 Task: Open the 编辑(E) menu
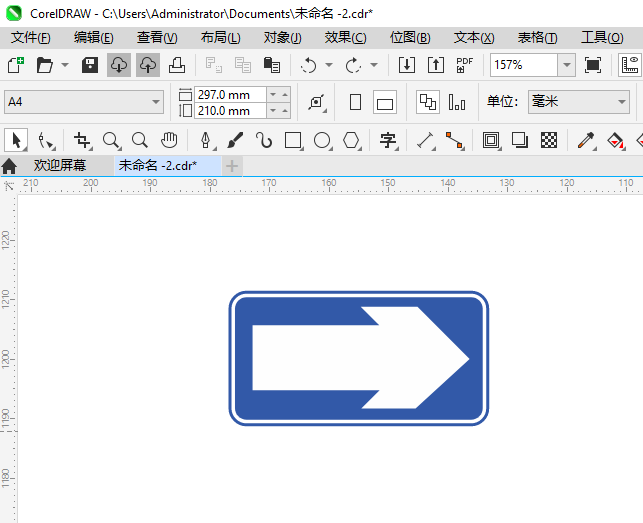coord(93,38)
